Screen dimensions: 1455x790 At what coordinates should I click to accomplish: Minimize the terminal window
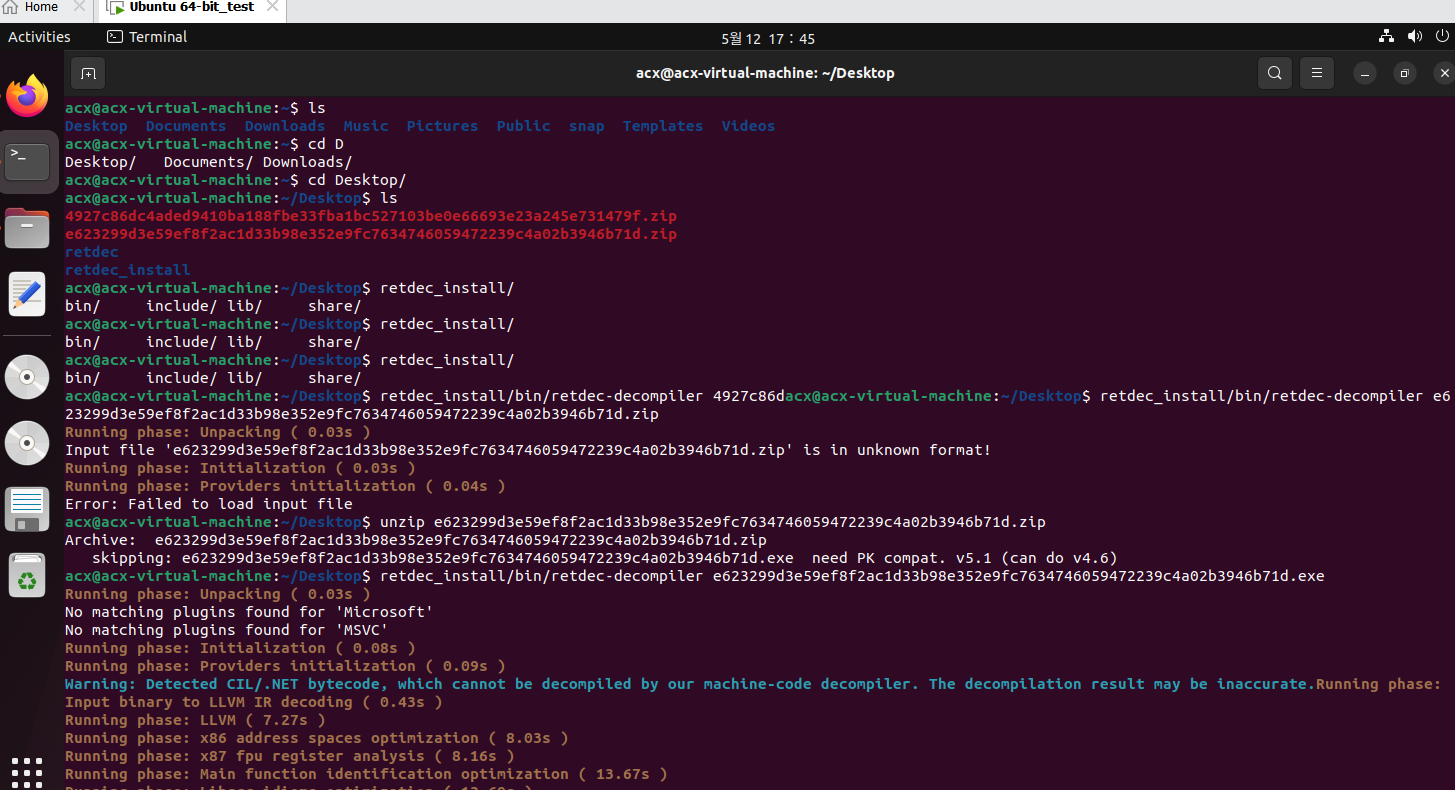point(1365,73)
